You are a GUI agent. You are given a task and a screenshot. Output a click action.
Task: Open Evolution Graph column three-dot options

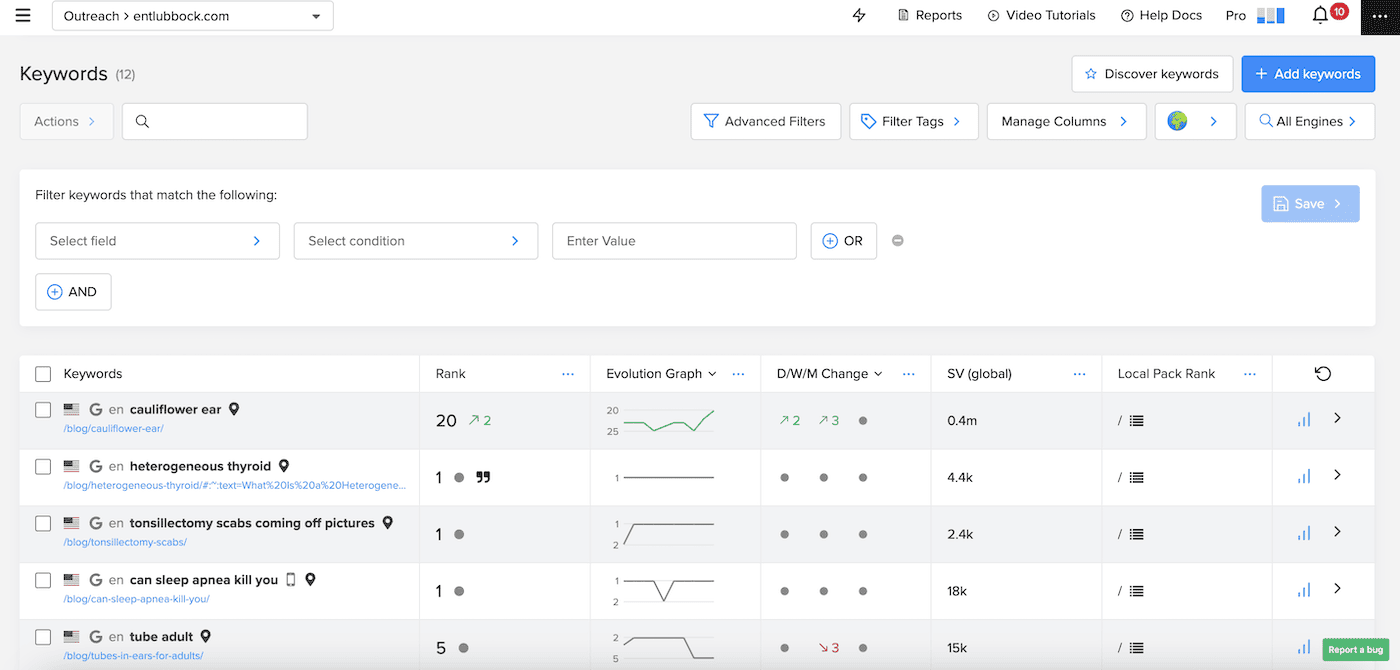coord(738,374)
